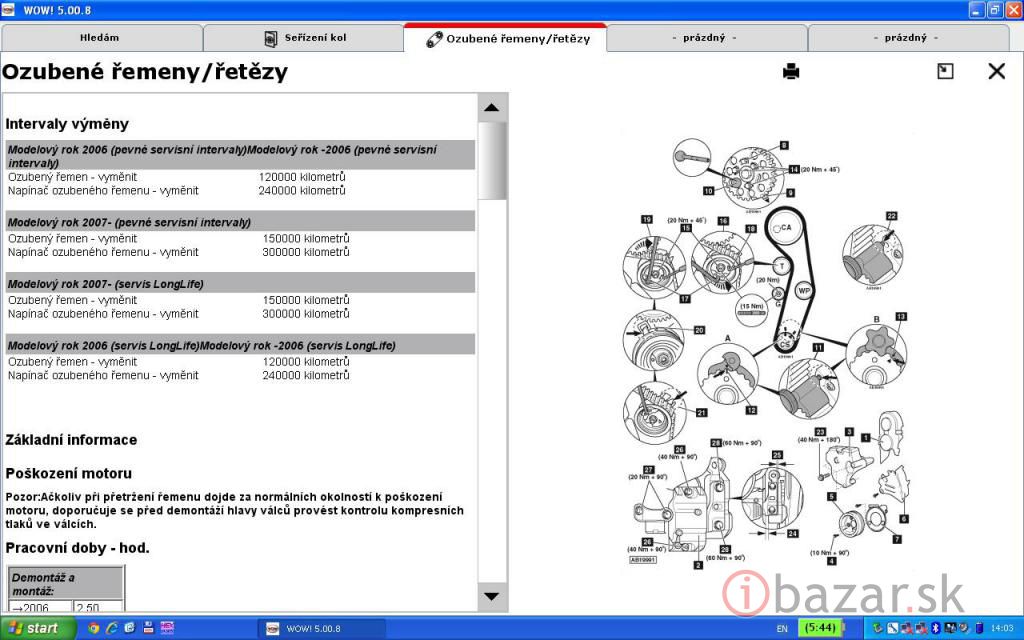Click the printer icon to print page
The height and width of the screenshot is (640, 1024).
pyautogui.click(x=791, y=71)
